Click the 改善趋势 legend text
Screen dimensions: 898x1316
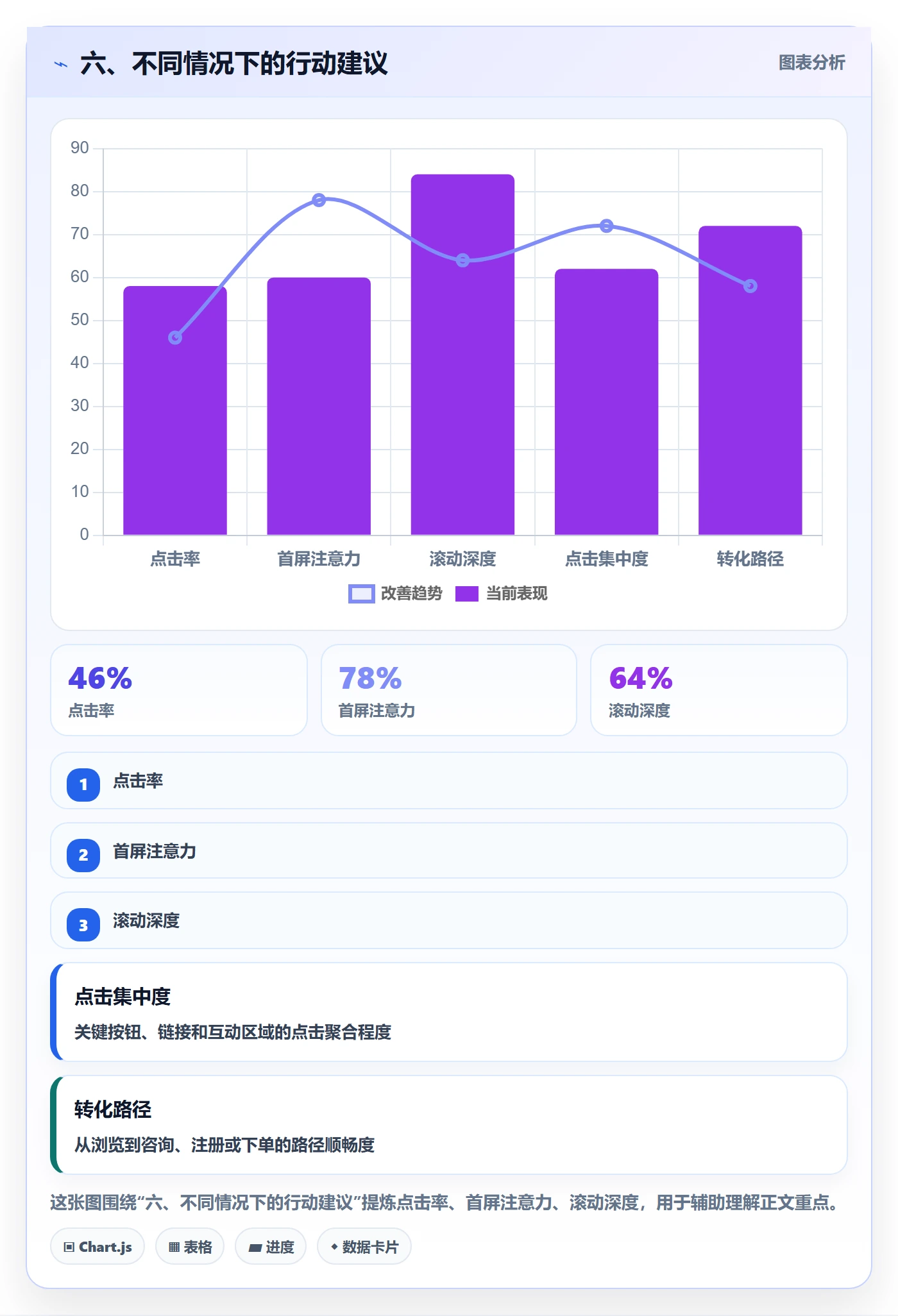click(412, 594)
